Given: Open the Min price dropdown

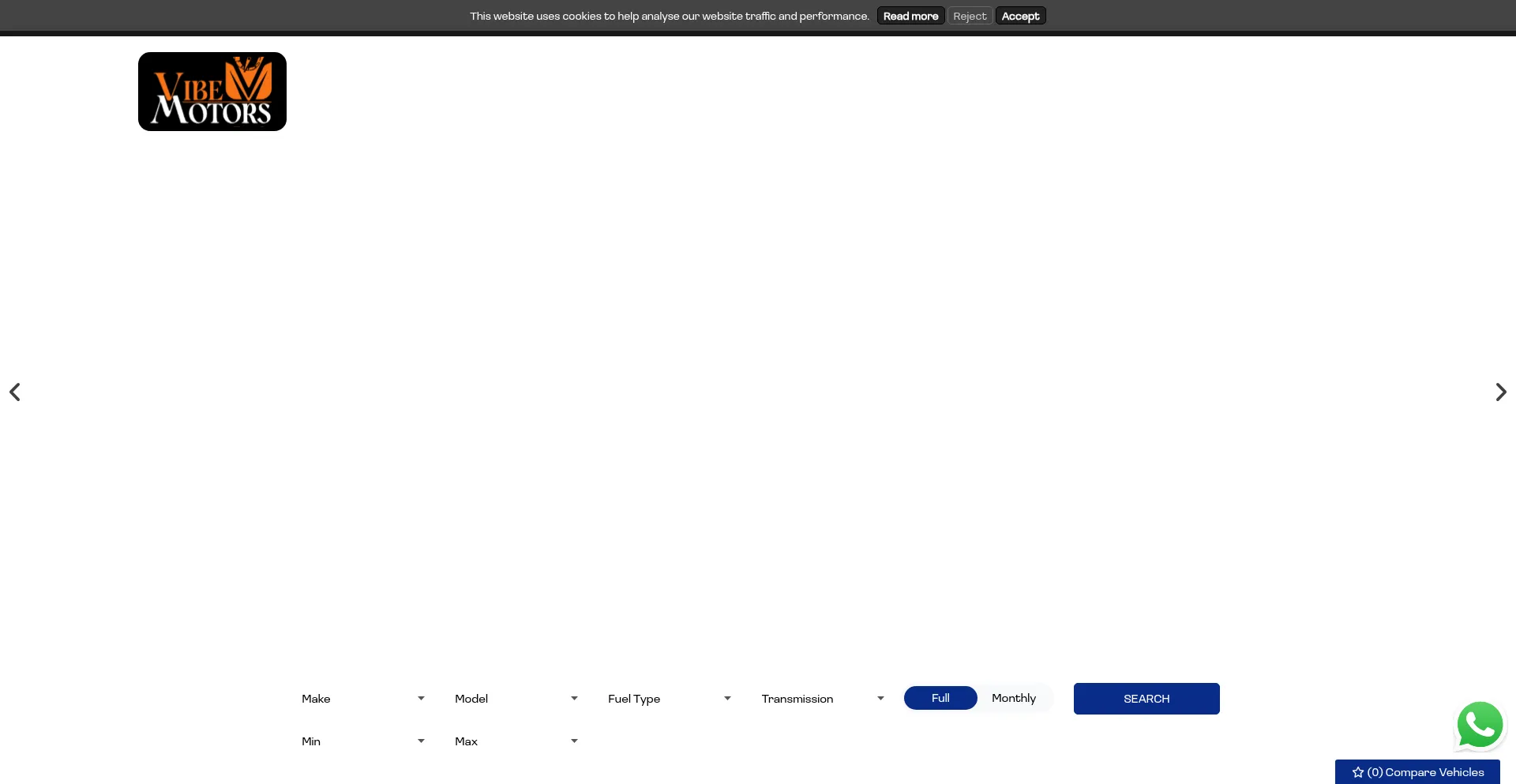Looking at the screenshot, I should click(362, 741).
